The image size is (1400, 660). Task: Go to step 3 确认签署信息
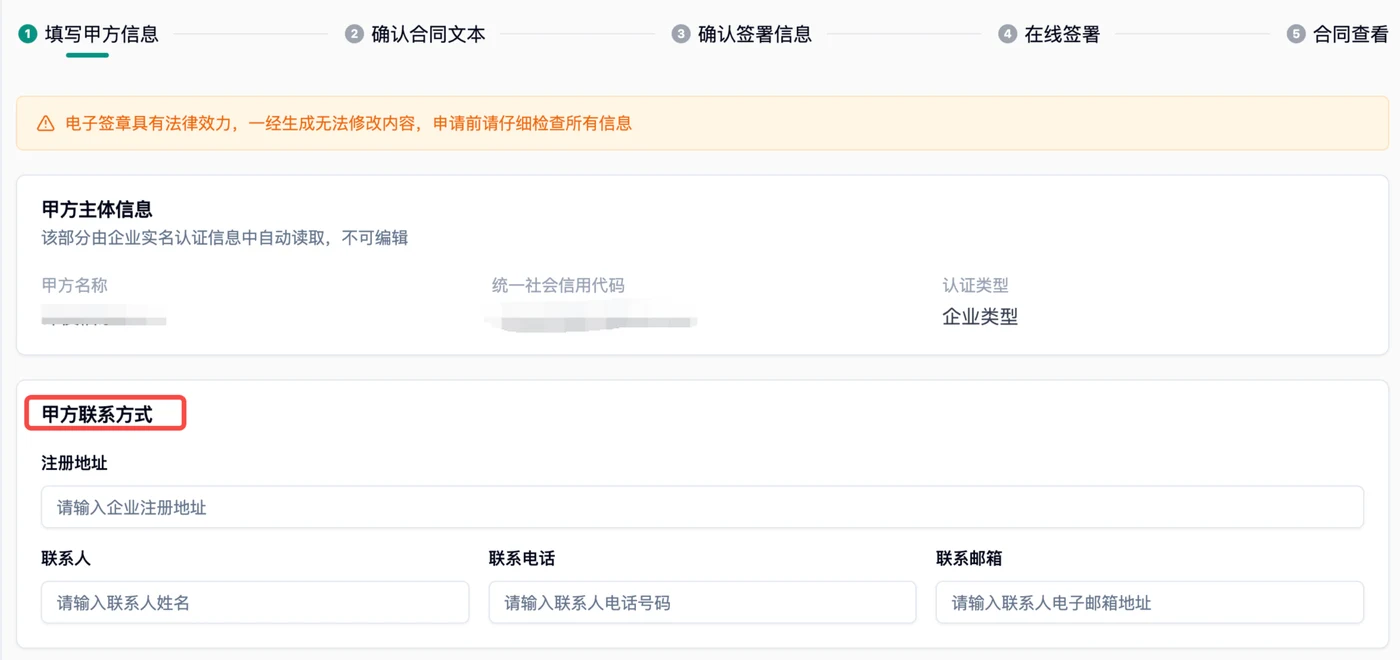coord(742,34)
